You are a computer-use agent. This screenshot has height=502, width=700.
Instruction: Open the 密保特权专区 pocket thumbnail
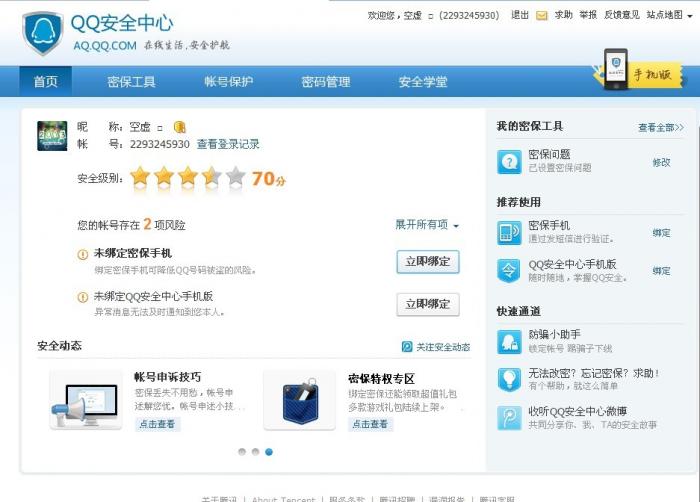tap(300, 400)
